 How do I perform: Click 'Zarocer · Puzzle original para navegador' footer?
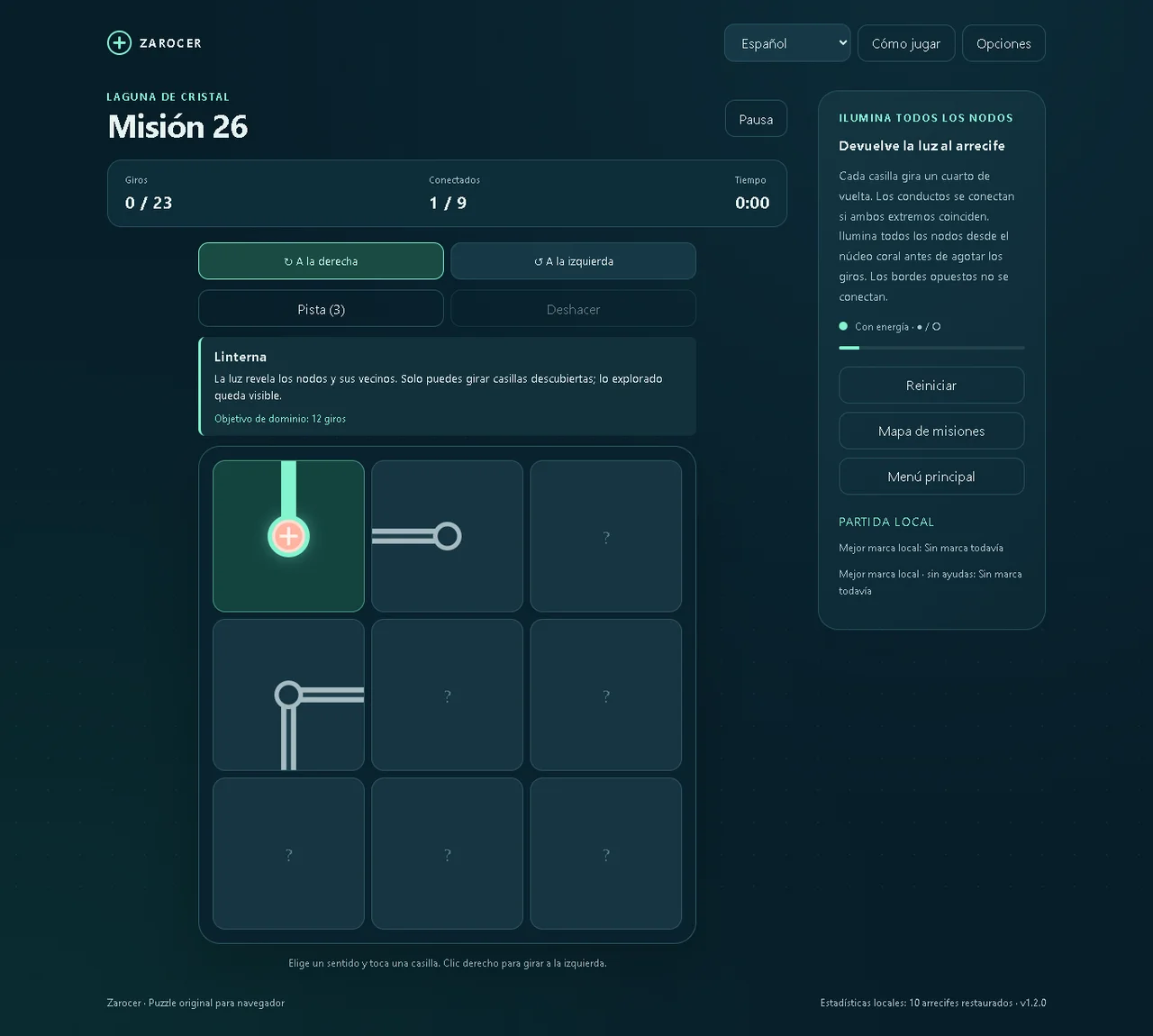195,1003
